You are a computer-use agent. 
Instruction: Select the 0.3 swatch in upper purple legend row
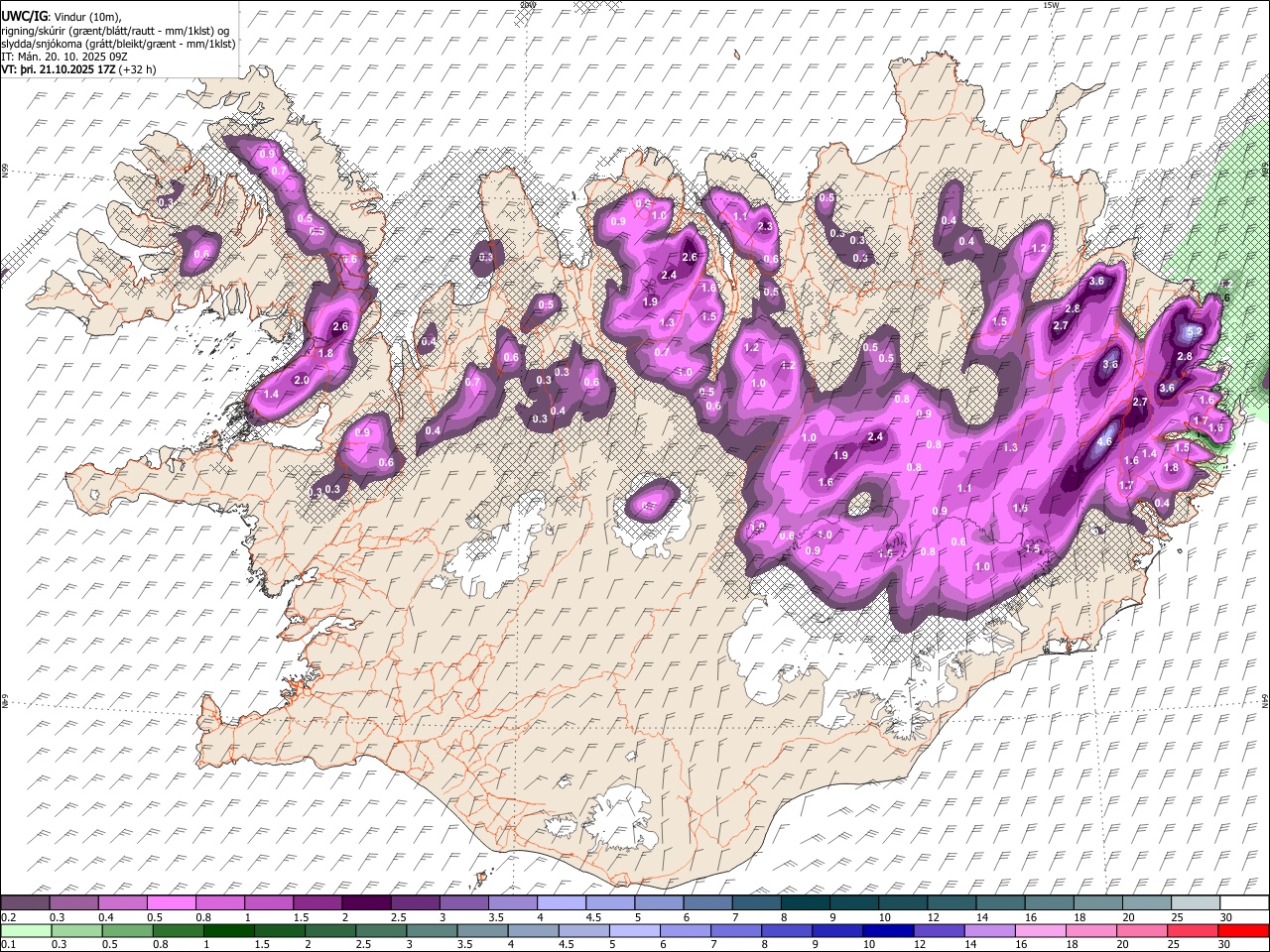coord(75,902)
